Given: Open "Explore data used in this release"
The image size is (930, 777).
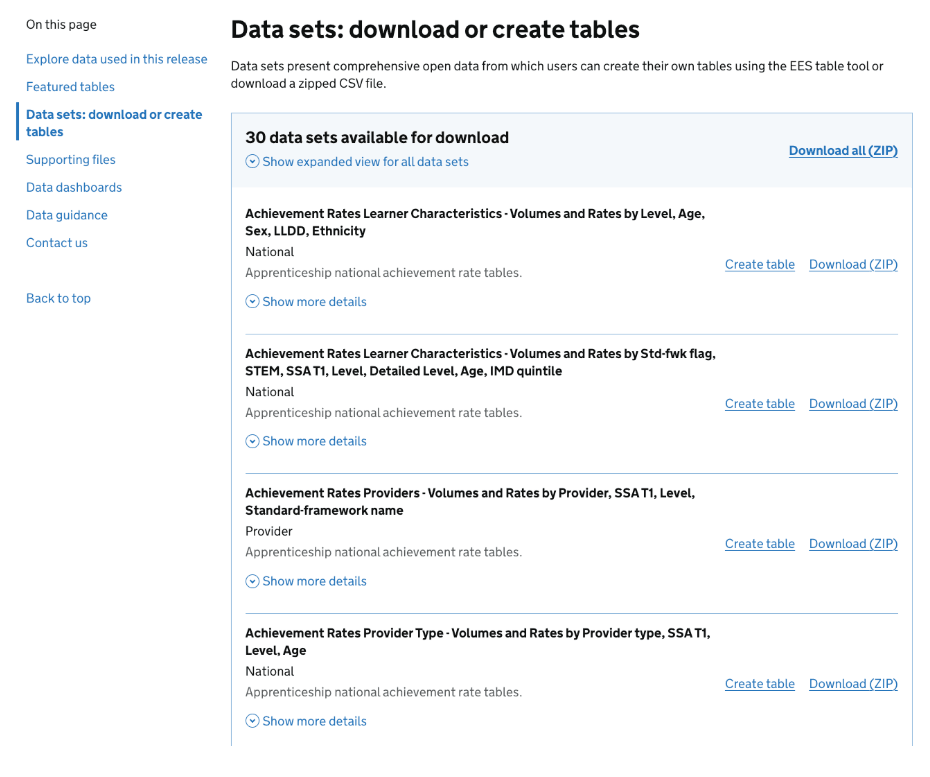Looking at the screenshot, I should [x=116, y=59].
